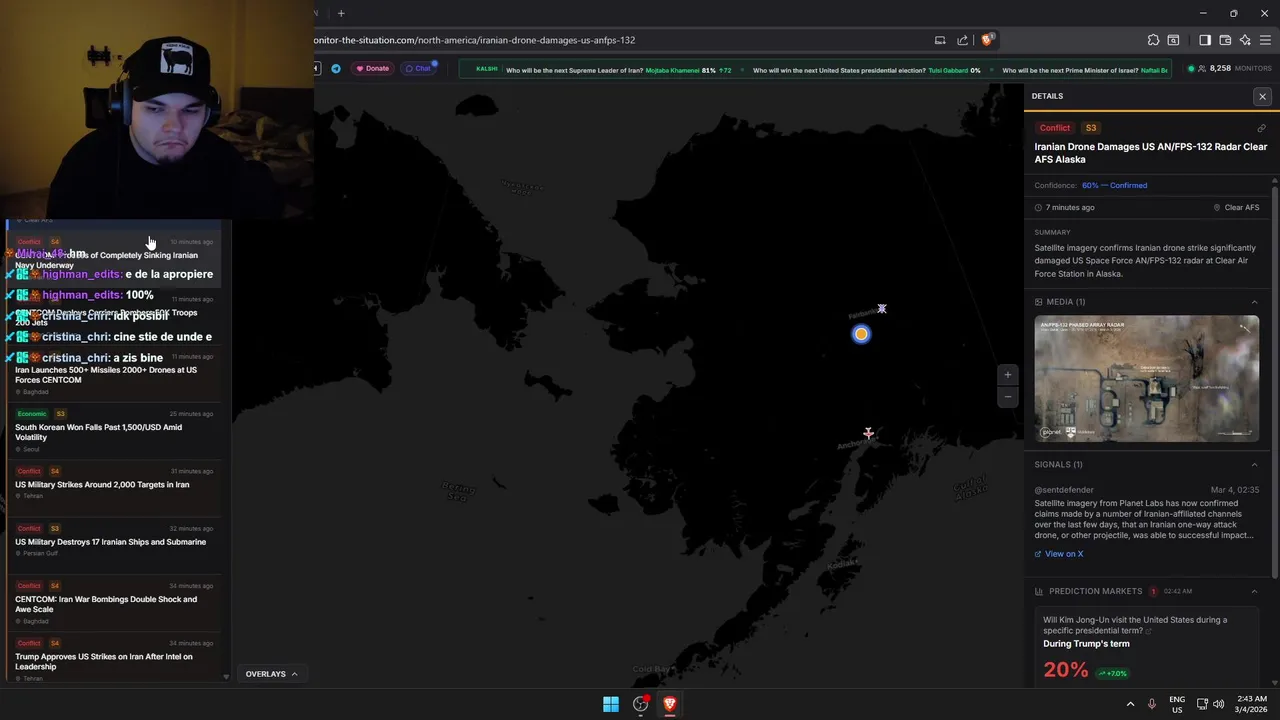
Task: Select the orange event marker on the map
Action: click(861, 334)
